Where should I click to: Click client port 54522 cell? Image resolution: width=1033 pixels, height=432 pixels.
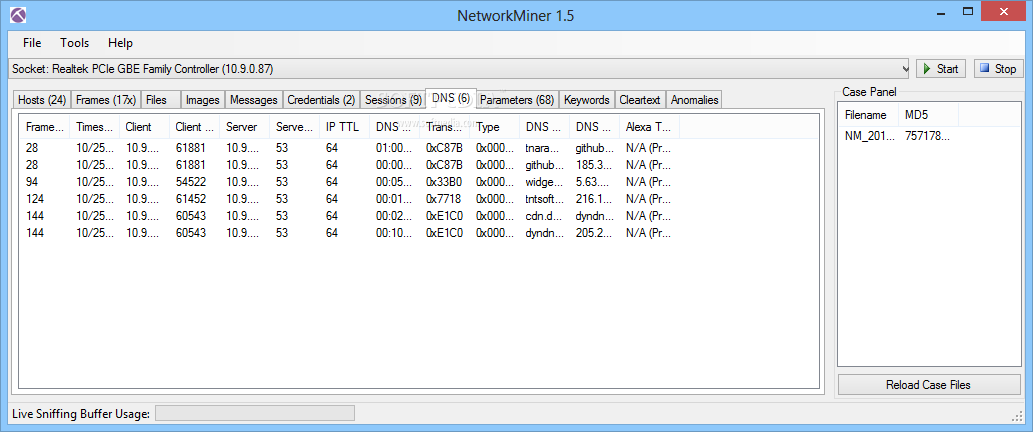pyautogui.click(x=190, y=181)
